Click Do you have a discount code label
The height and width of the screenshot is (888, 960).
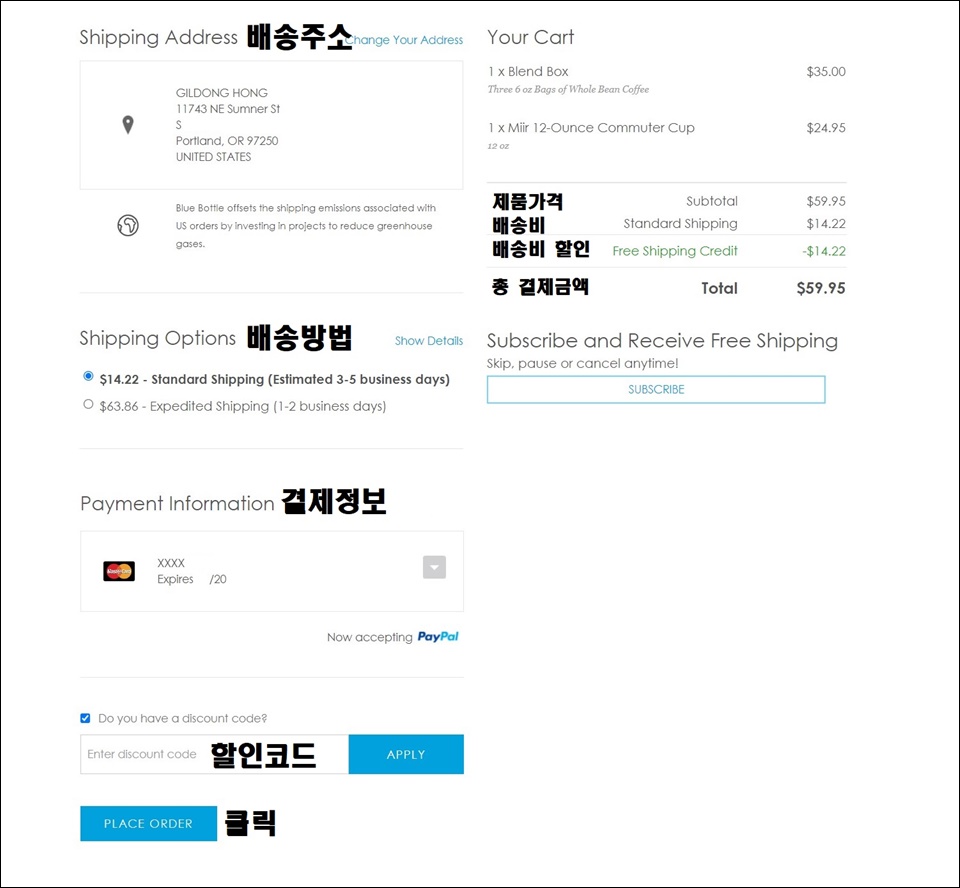[x=182, y=718]
